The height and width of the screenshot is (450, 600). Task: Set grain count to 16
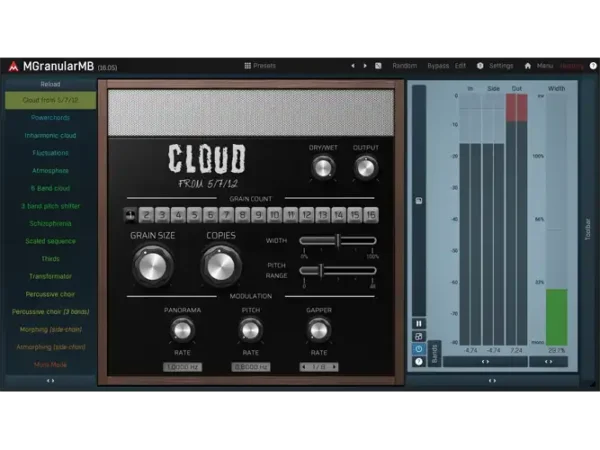[x=371, y=215]
